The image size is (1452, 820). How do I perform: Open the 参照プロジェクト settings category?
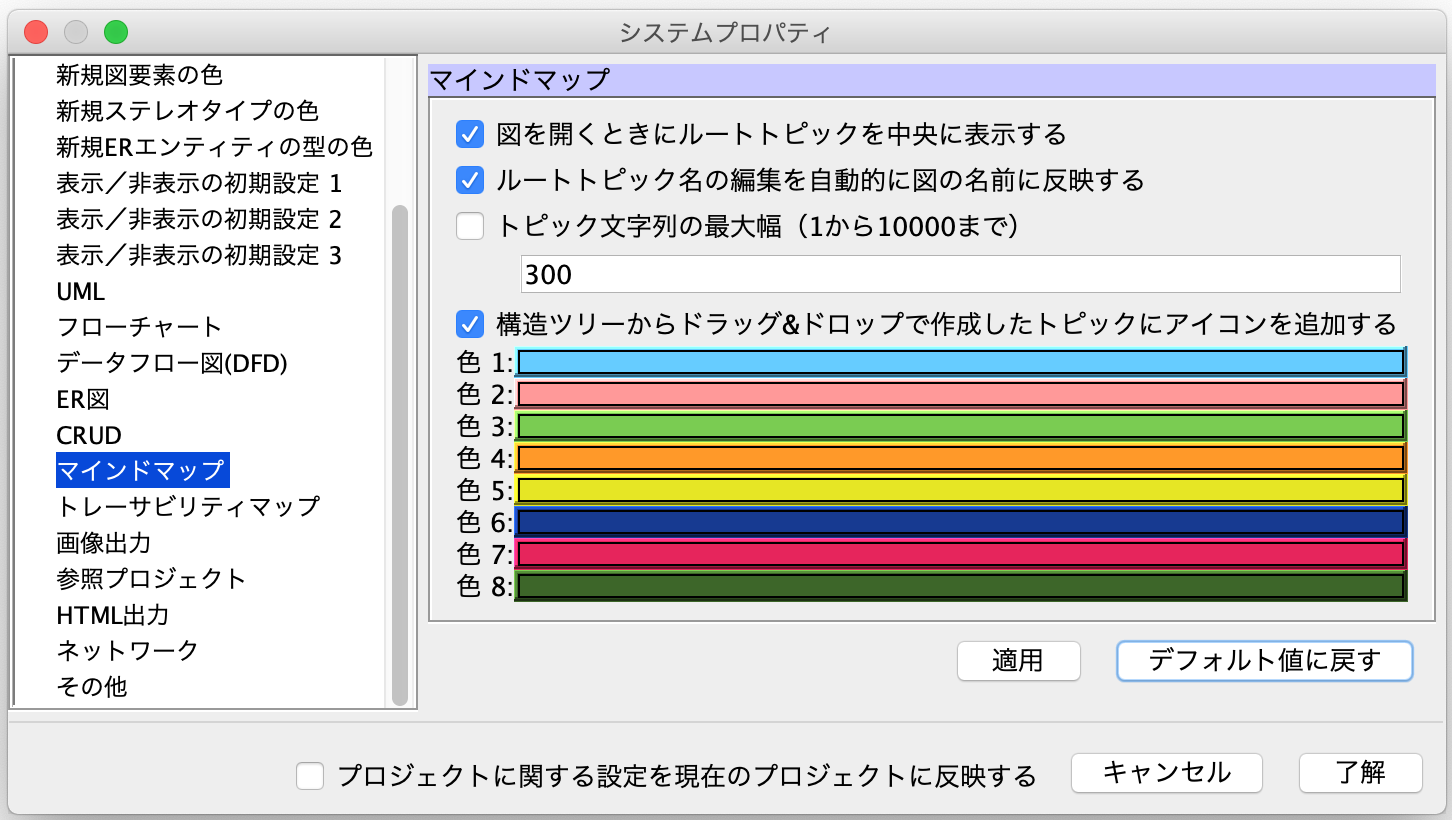click(151, 579)
